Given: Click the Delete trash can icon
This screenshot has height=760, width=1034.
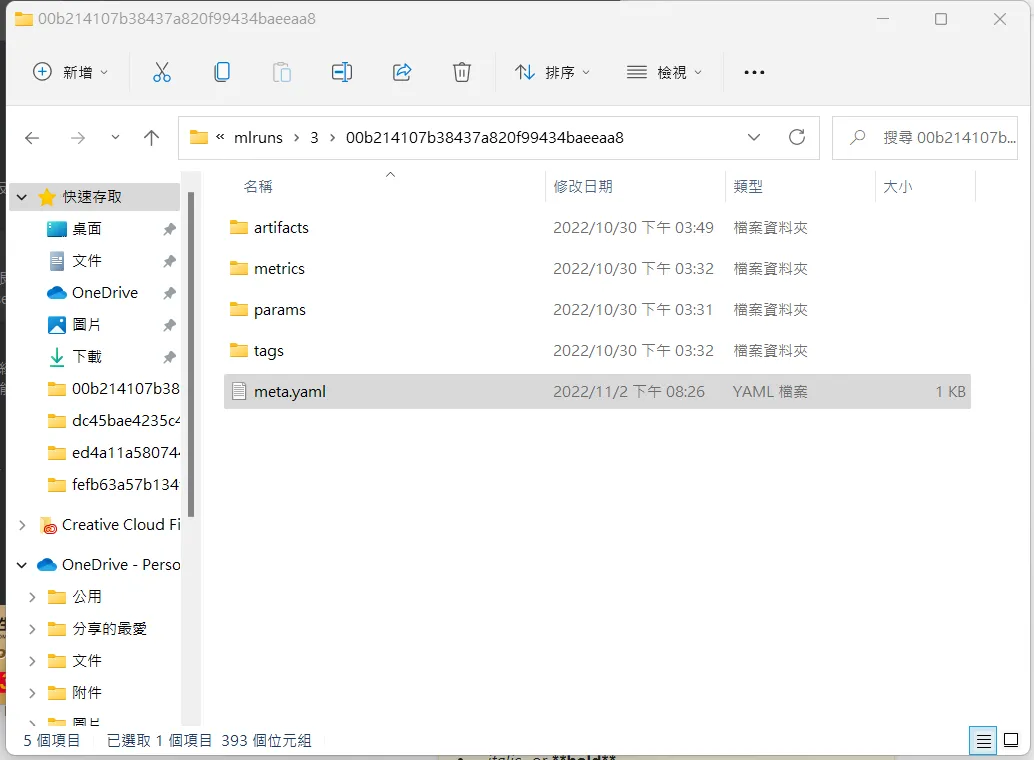Looking at the screenshot, I should [x=462, y=72].
